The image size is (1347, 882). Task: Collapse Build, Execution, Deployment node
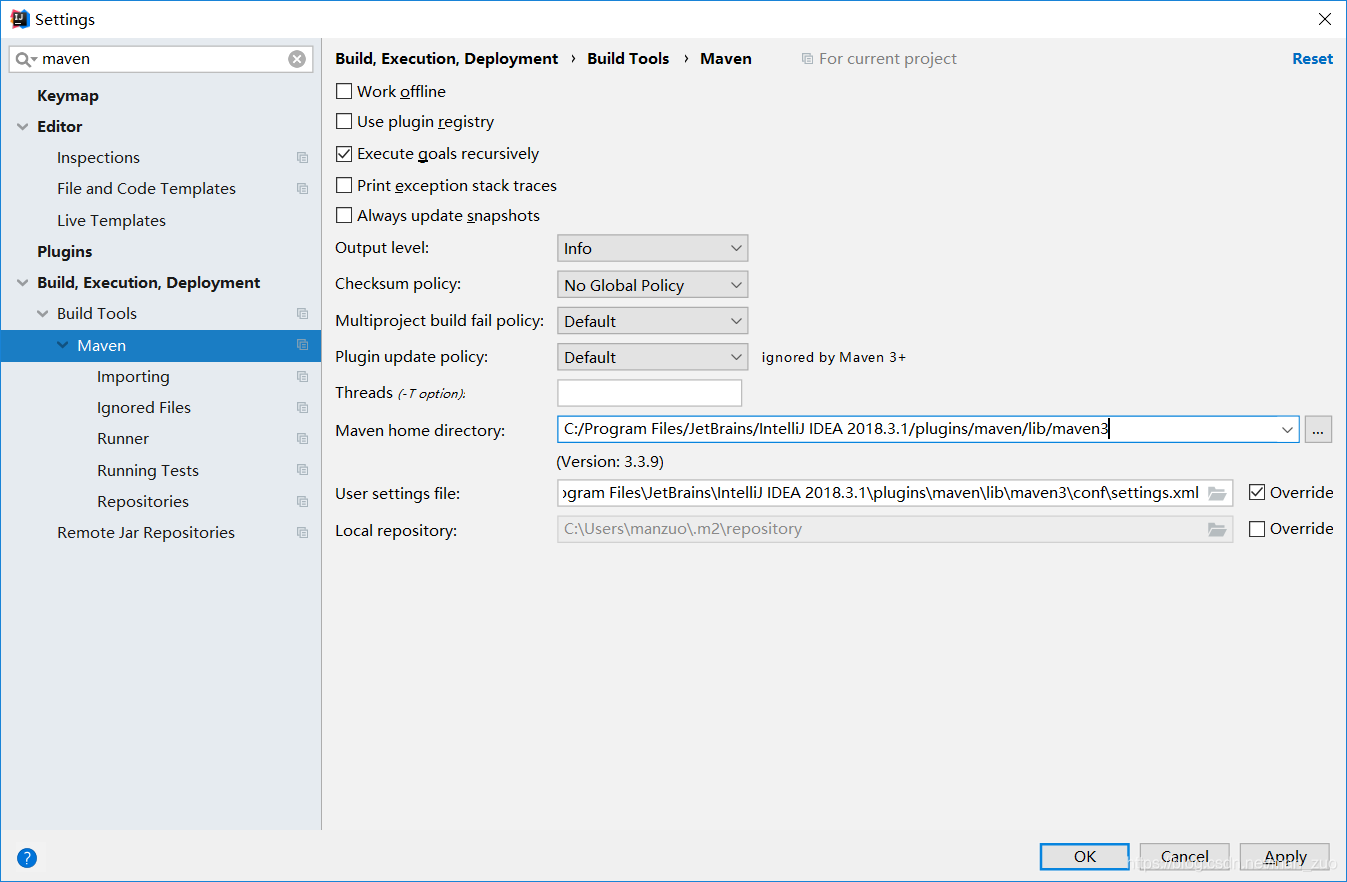click(x=22, y=283)
